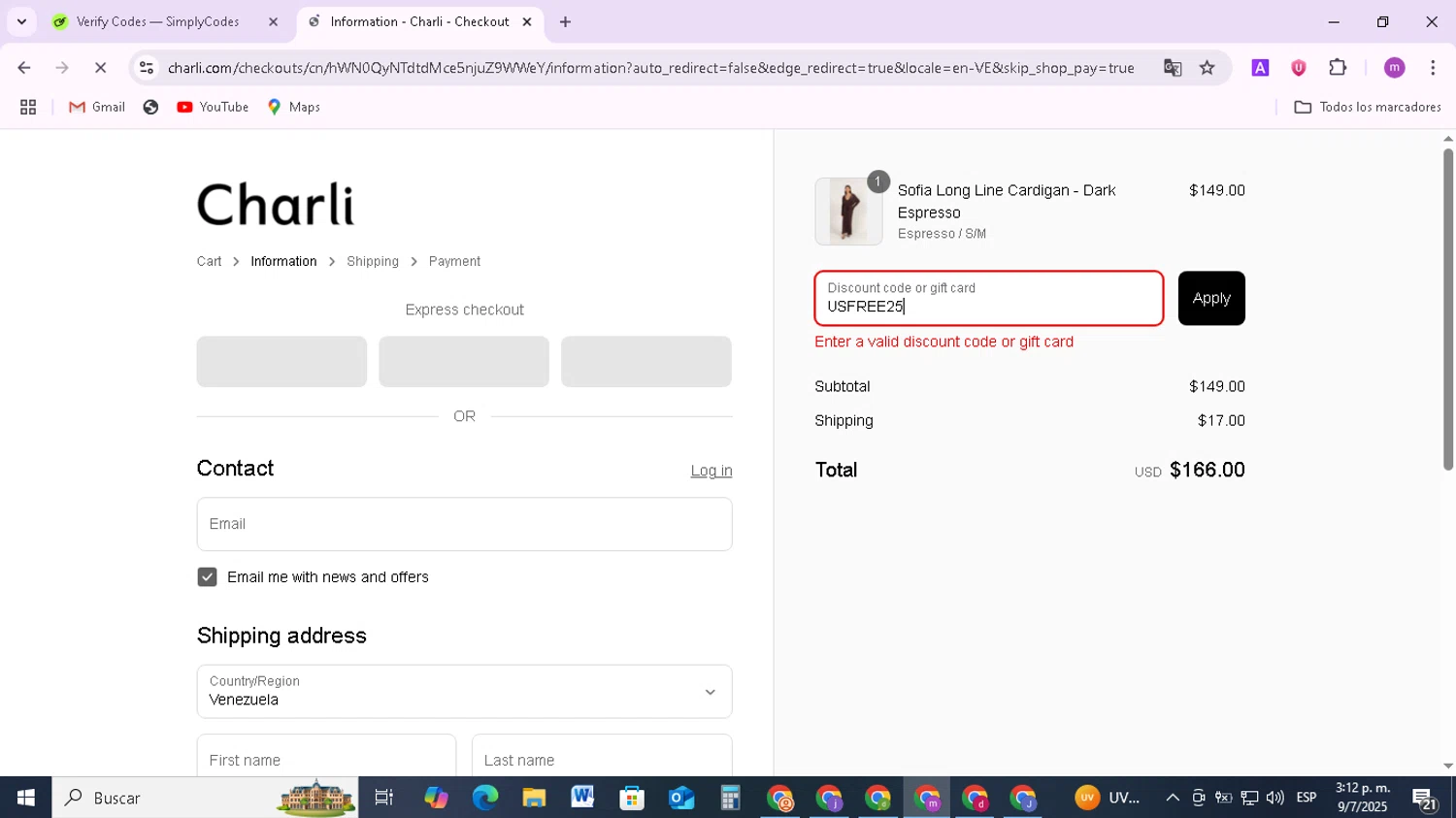1456x818 pixels.
Task: Close the Verify Codes tab
Action: 273,21
